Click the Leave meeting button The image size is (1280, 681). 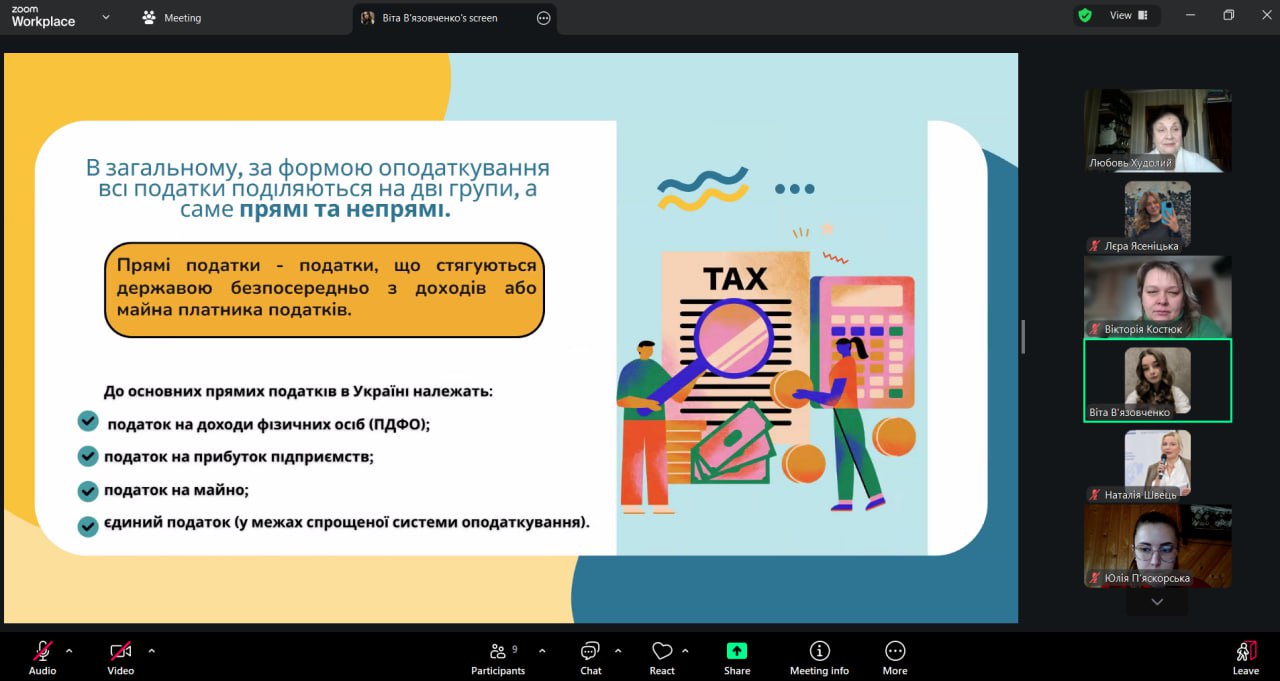[1245, 658]
